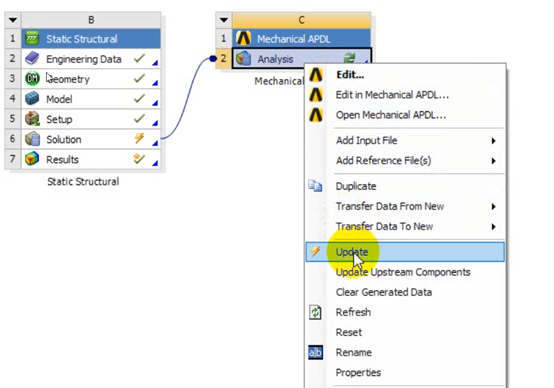Image resolution: width=554 pixels, height=388 pixels.
Task: Click the Analysis cell icon in system C
Action: [x=243, y=58]
